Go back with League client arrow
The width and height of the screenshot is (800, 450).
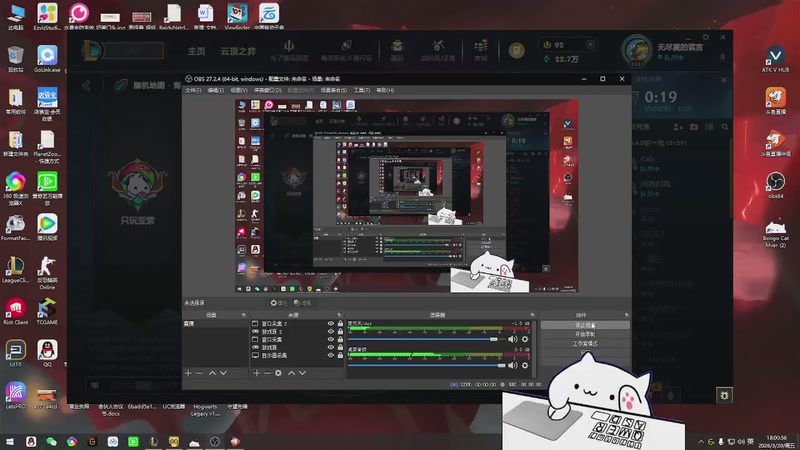86,86
